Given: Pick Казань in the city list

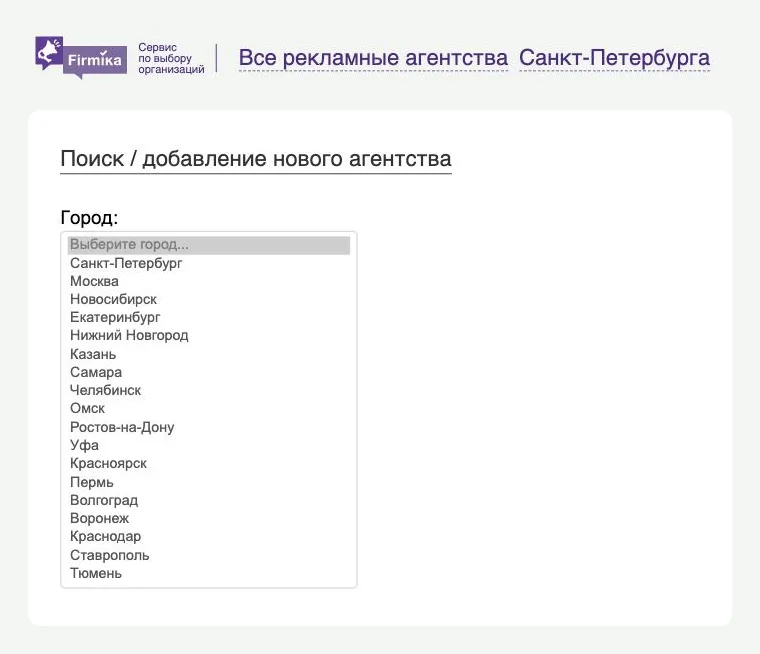Looking at the screenshot, I should click(209, 354).
